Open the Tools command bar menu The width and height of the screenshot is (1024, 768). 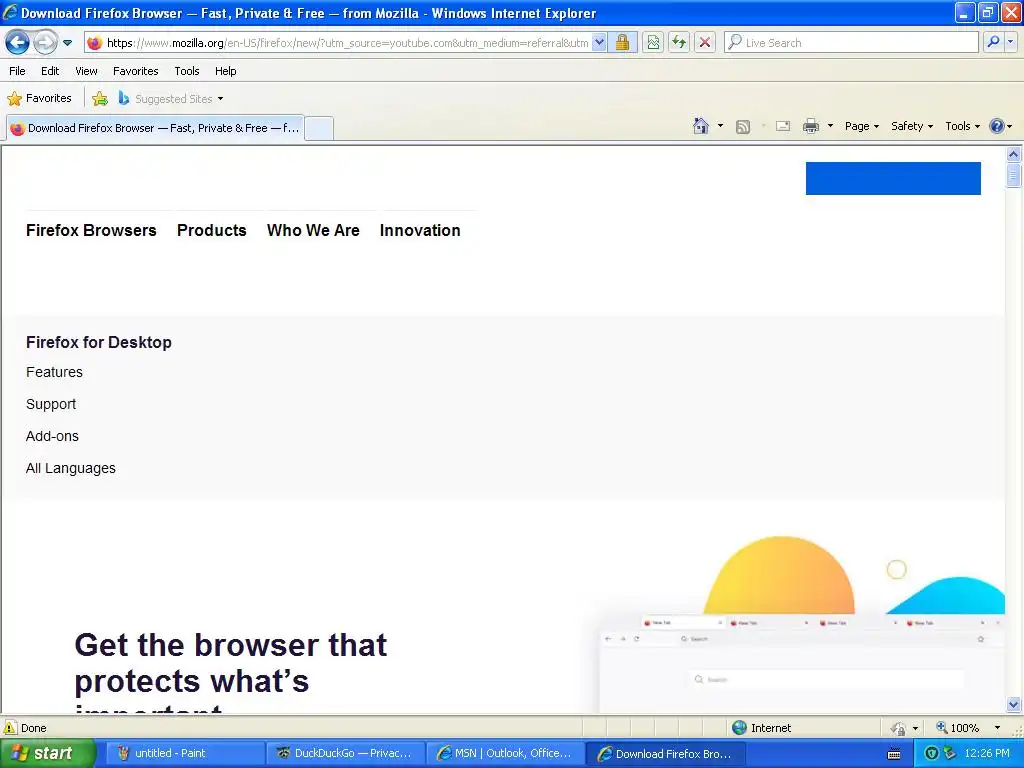pyautogui.click(x=962, y=126)
